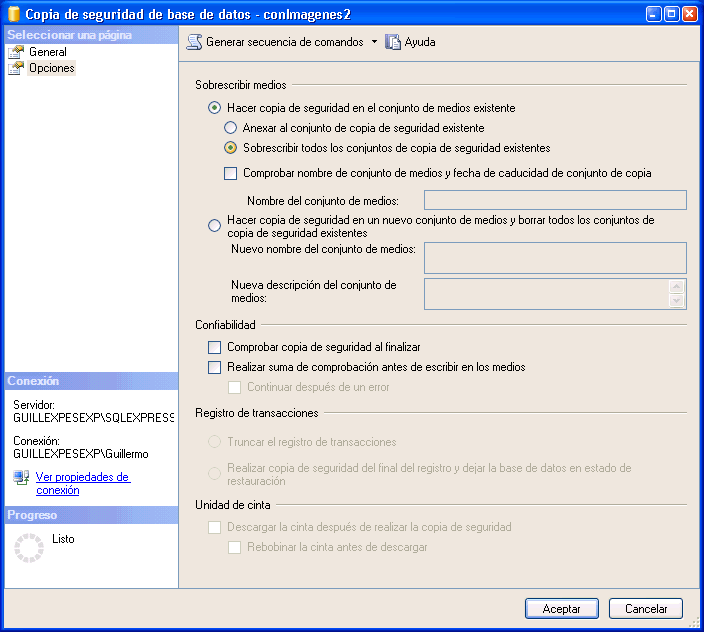Select Sobrescribir todos los conjuntos de copia
The height and width of the screenshot is (632, 704).
(230, 148)
